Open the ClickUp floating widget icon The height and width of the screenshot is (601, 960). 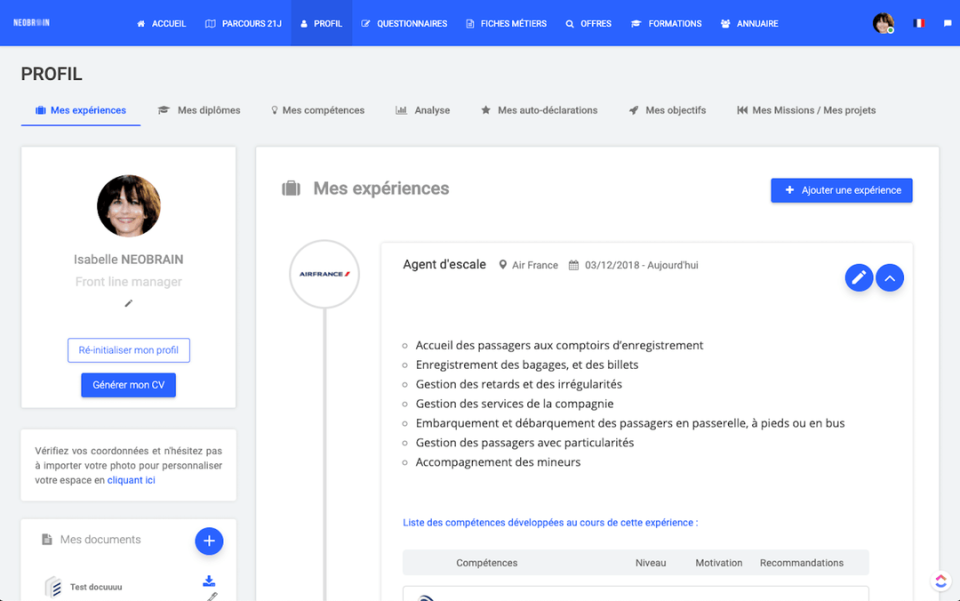[x=941, y=581]
